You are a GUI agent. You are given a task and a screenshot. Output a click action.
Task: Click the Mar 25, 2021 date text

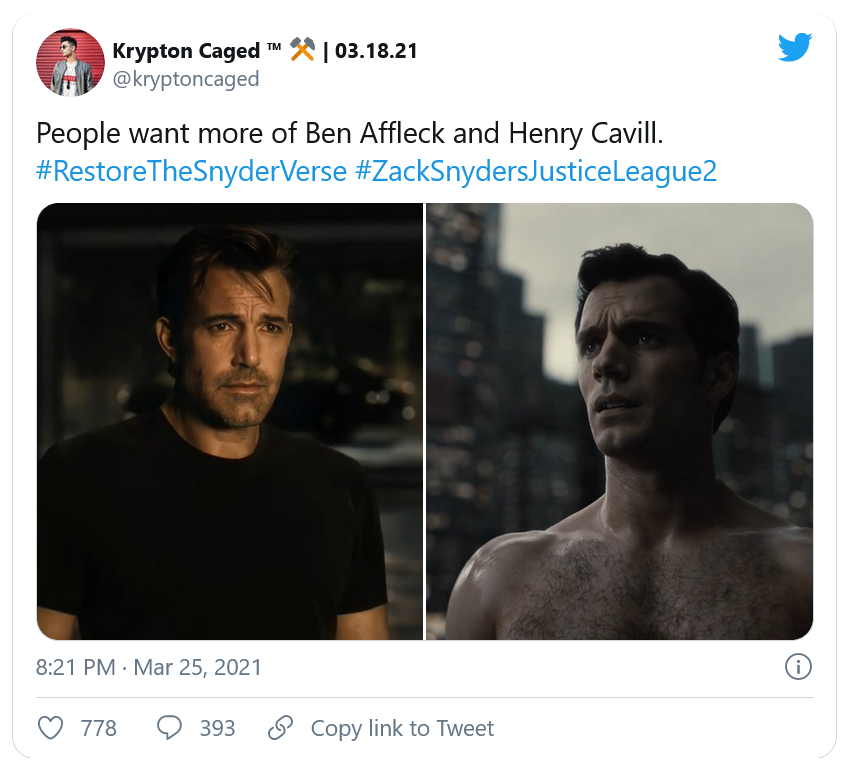(x=198, y=667)
